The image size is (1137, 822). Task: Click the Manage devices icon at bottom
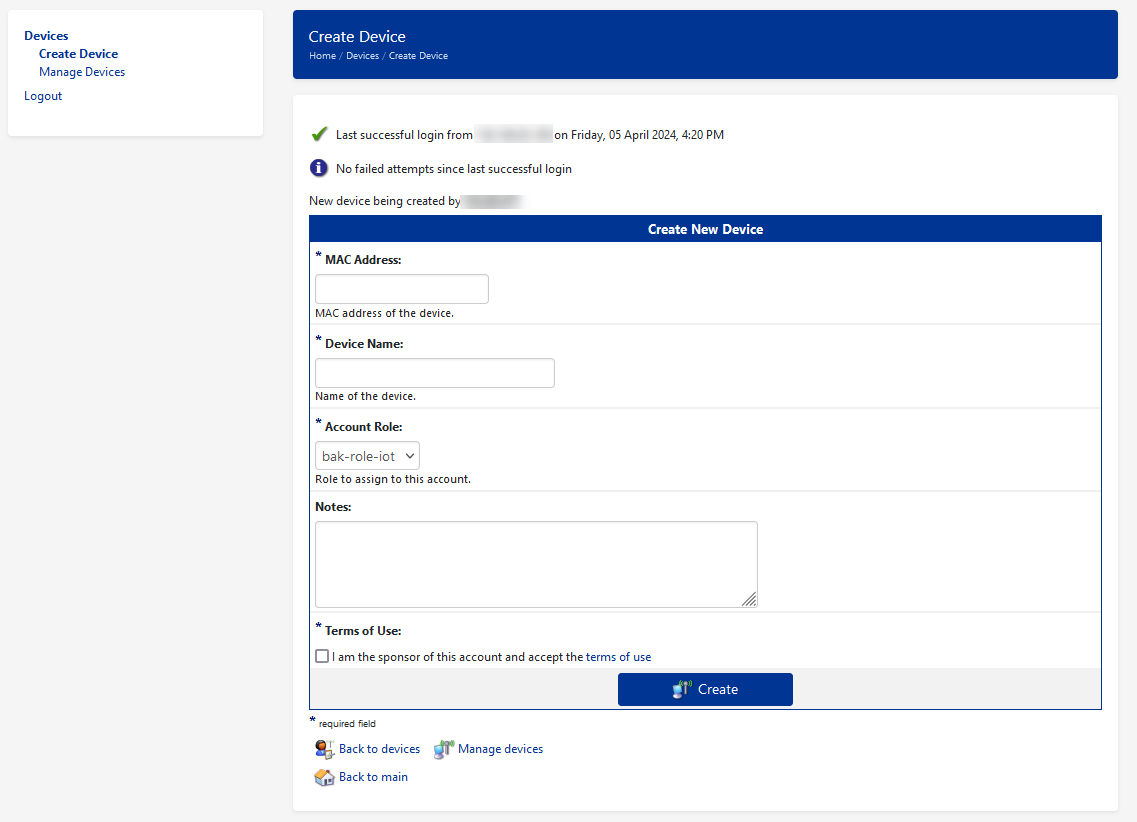pos(444,749)
